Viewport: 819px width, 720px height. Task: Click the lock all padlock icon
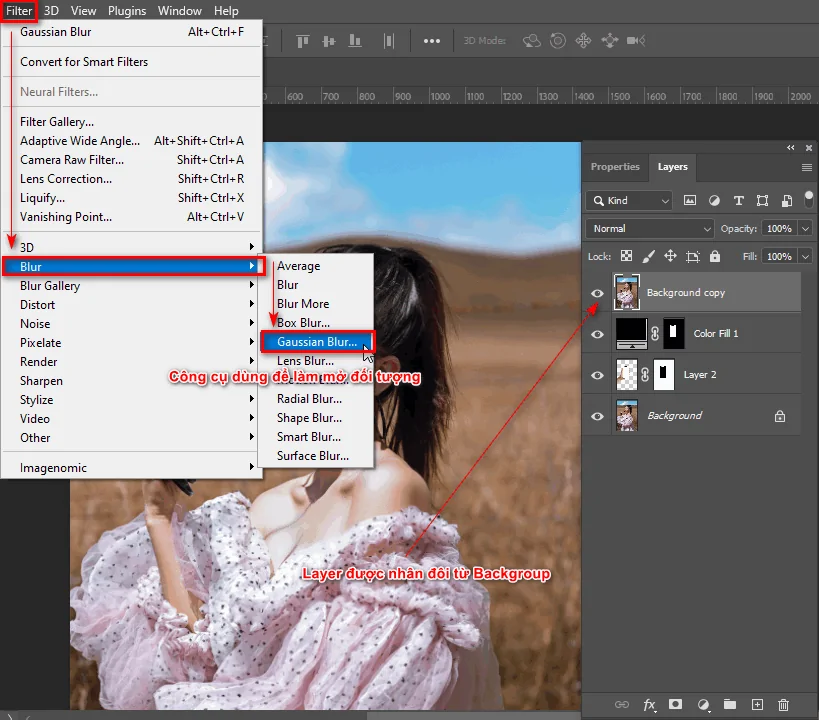pyautogui.click(x=715, y=257)
